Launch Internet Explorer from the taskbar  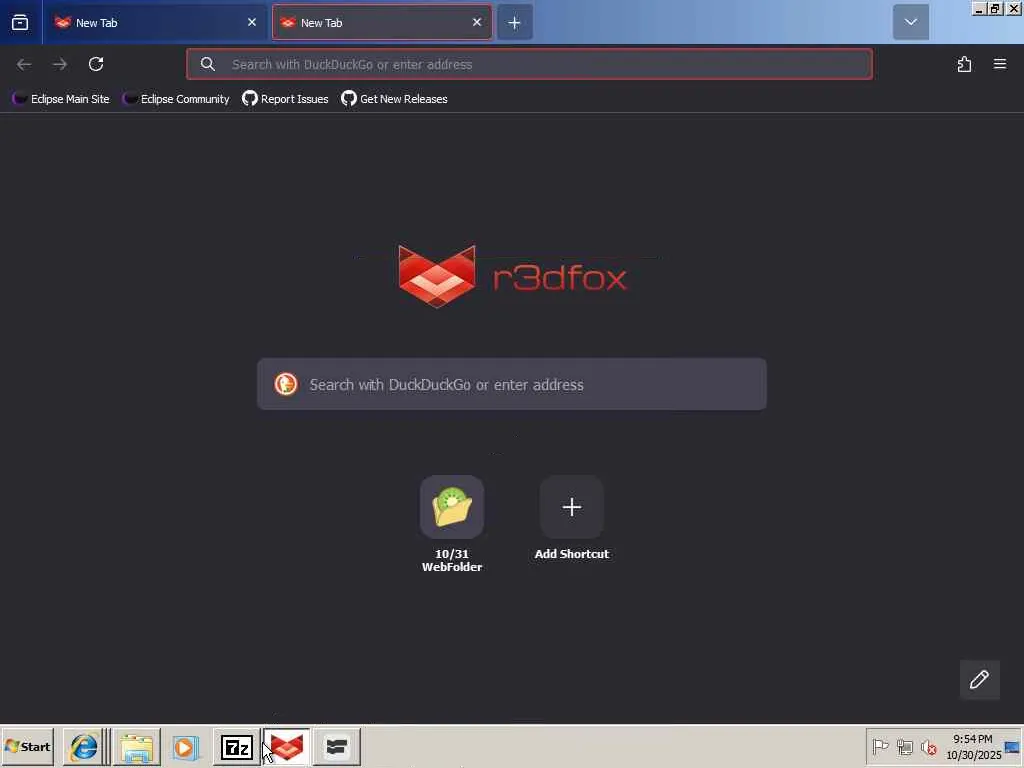(x=84, y=746)
